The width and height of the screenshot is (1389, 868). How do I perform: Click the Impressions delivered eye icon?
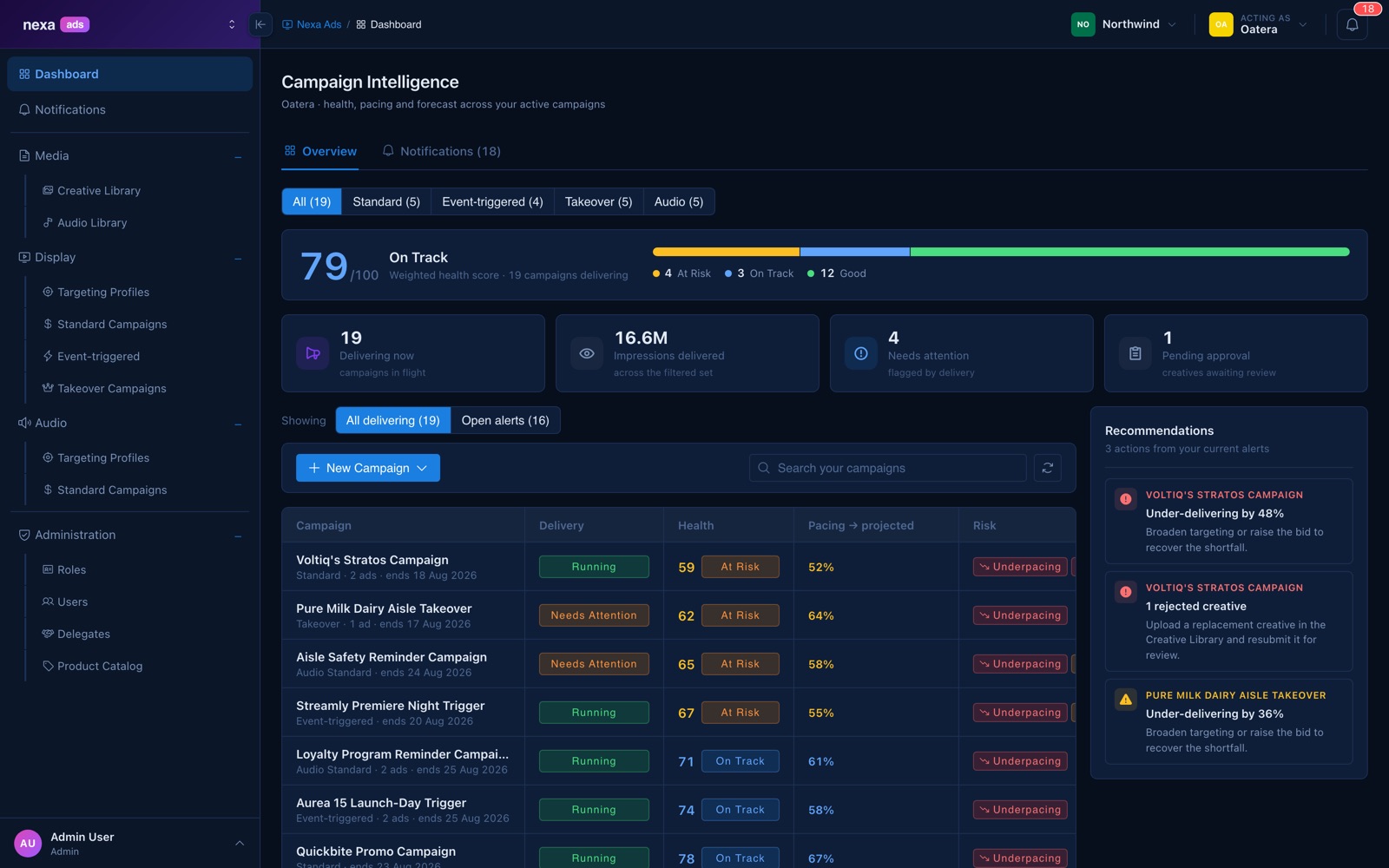587,353
